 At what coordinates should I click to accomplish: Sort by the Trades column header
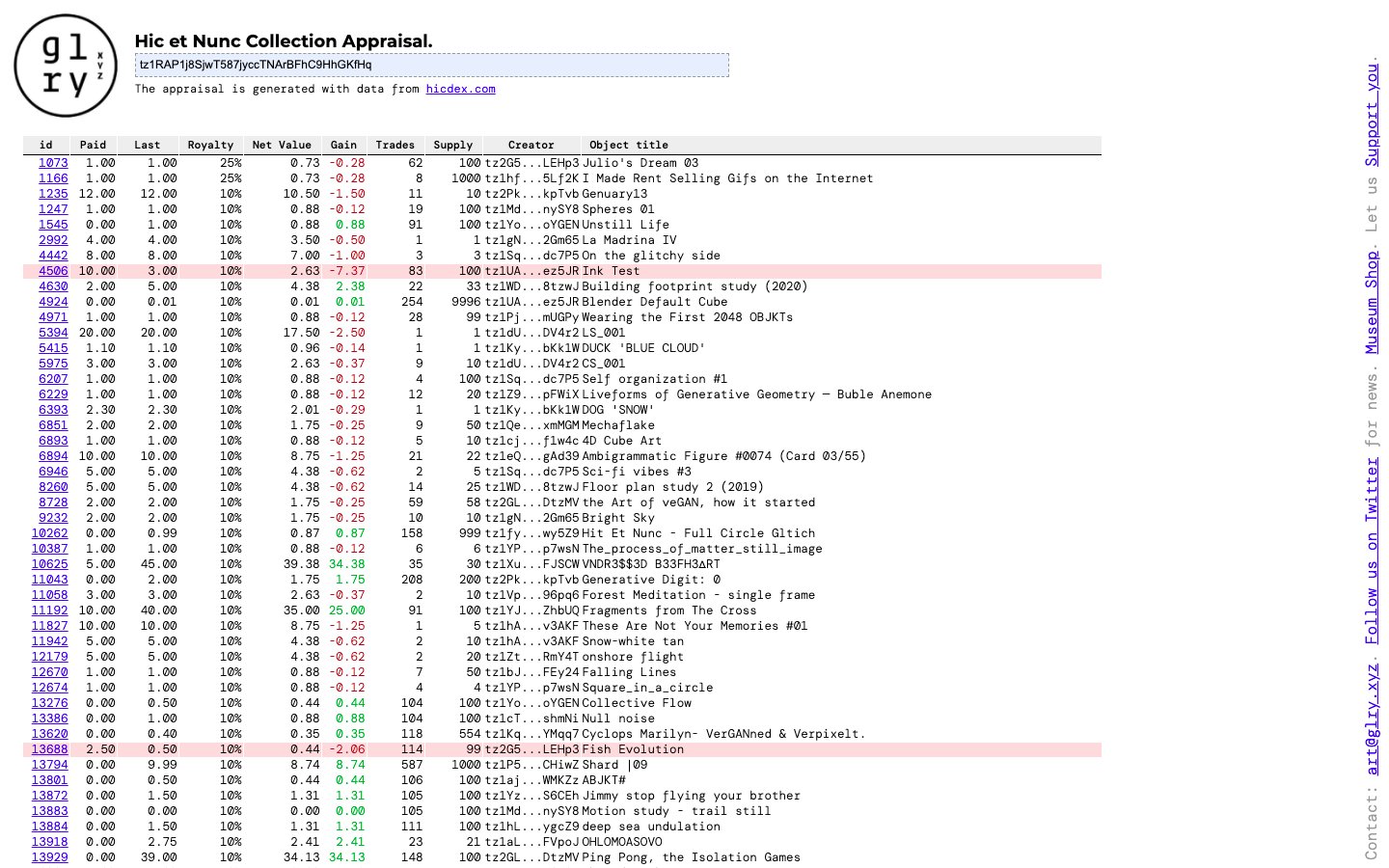(x=395, y=145)
